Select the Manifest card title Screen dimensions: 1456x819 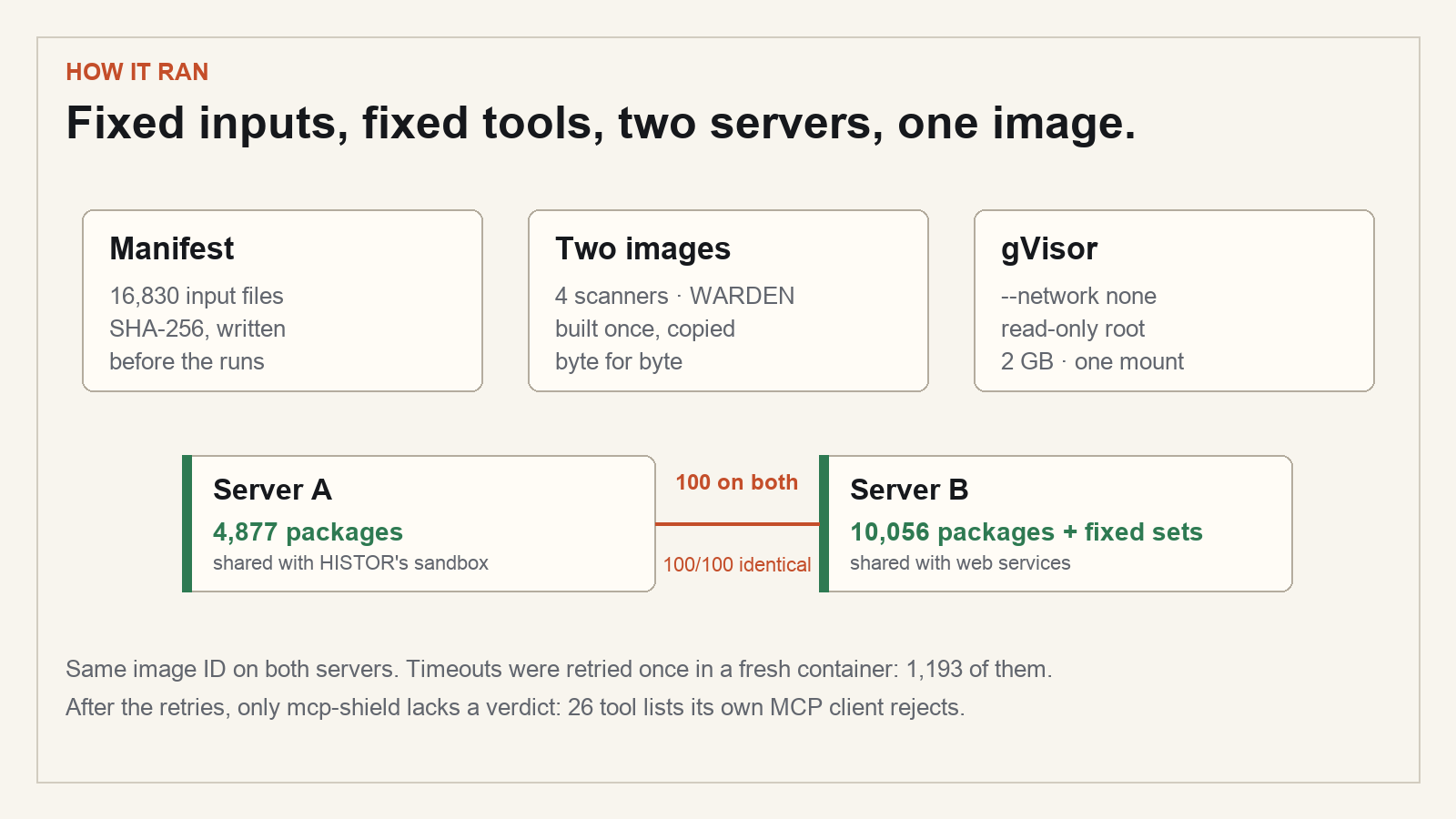(172, 248)
